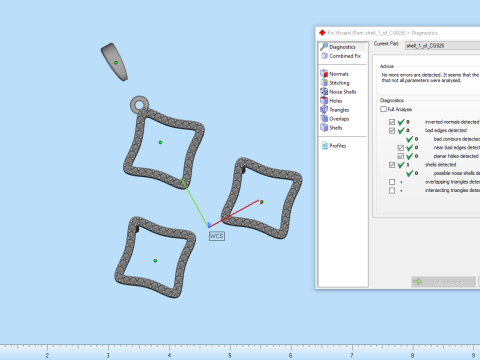Select the small wedge-shaped part
The image size is (480, 360).
click(114, 62)
